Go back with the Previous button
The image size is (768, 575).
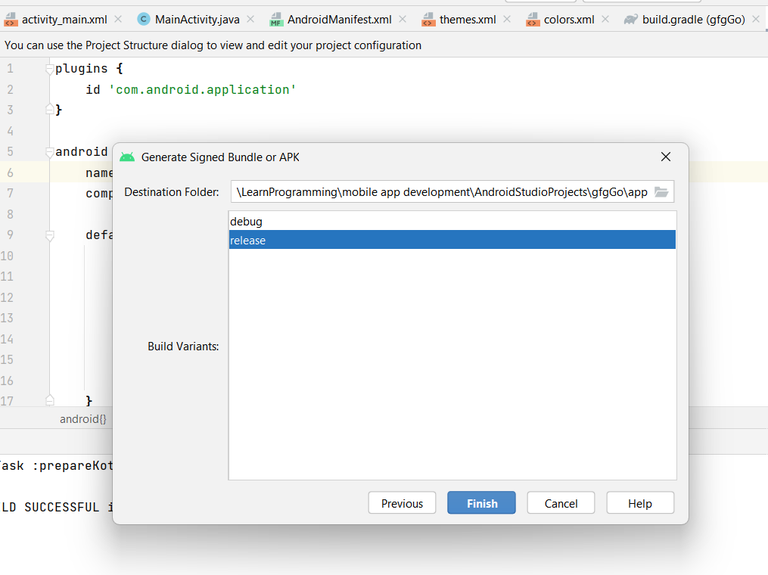[x=402, y=503]
